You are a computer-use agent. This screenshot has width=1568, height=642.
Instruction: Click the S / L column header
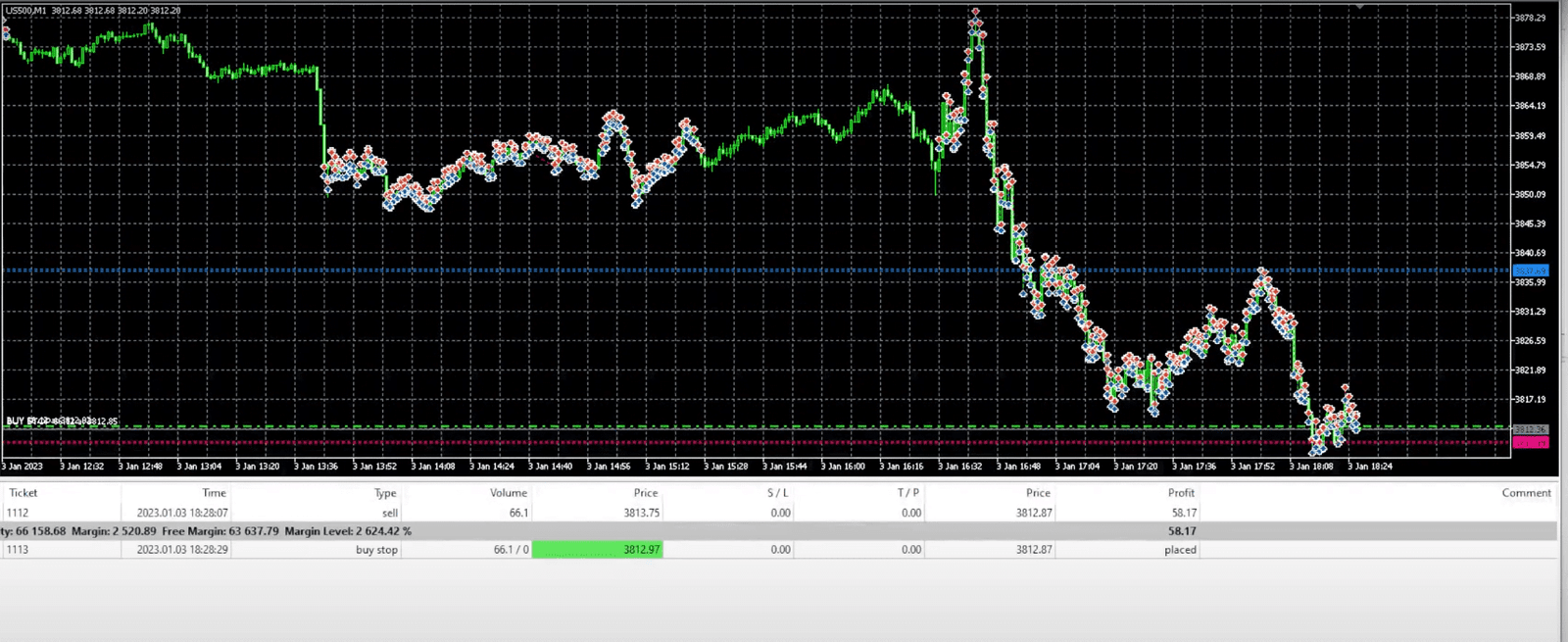[x=777, y=493]
